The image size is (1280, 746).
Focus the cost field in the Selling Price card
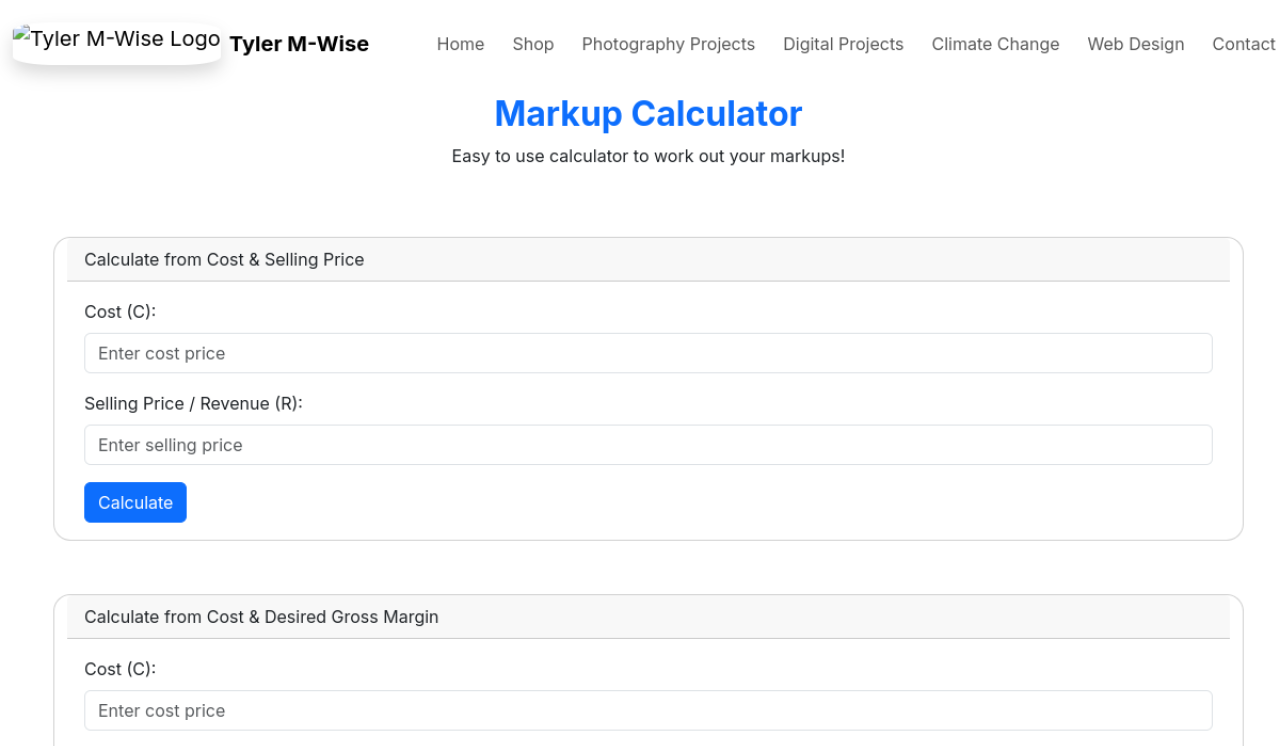[648, 353]
